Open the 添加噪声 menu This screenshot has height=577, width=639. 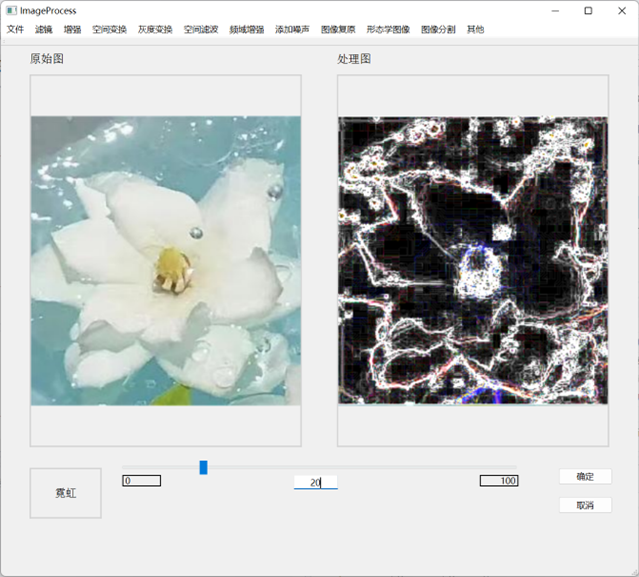[x=292, y=30]
